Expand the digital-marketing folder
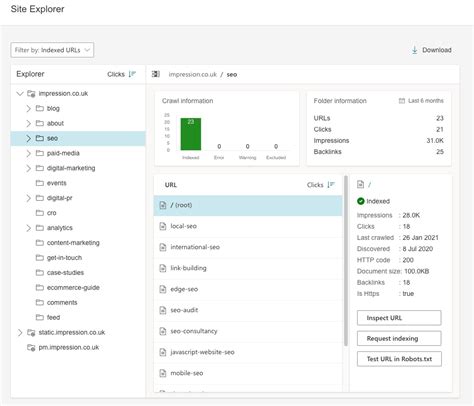The image size is (474, 406). pyautogui.click(x=29, y=168)
